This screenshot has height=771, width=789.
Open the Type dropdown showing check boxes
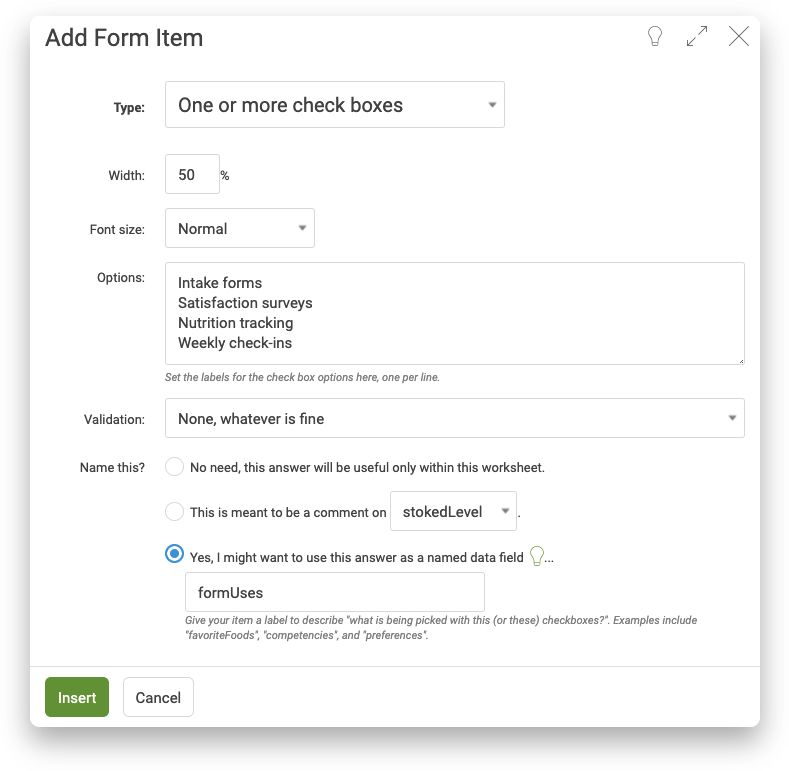[x=335, y=105]
